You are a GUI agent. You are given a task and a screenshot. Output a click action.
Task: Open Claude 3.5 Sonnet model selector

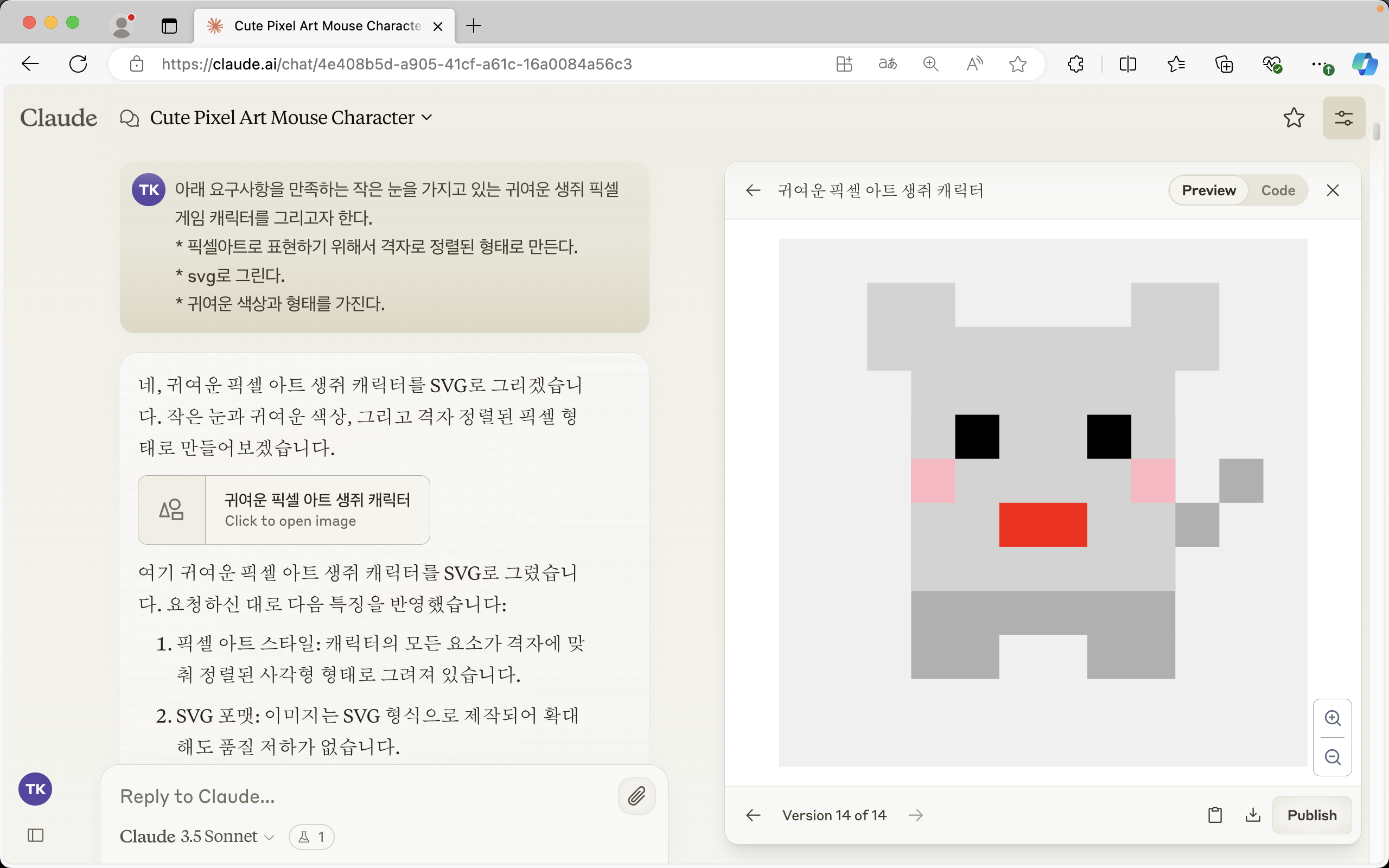pos(197,837)
